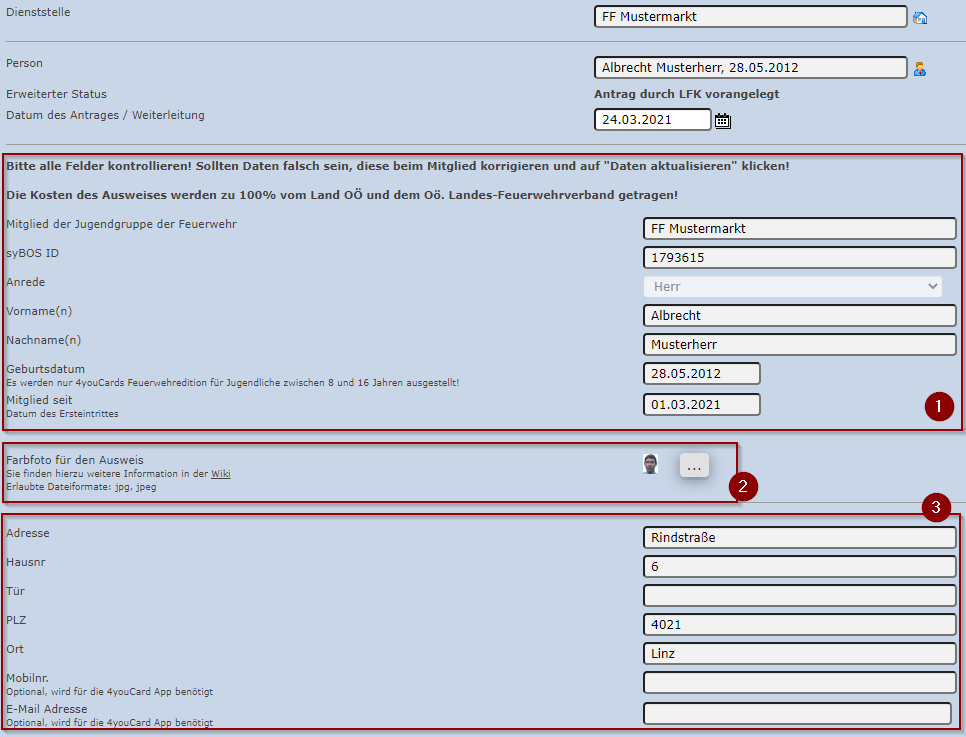This screenshot has width=966, height=737.
Task: Click the Mitglied seit field 01.03.2021
Action: click(702, 405)
